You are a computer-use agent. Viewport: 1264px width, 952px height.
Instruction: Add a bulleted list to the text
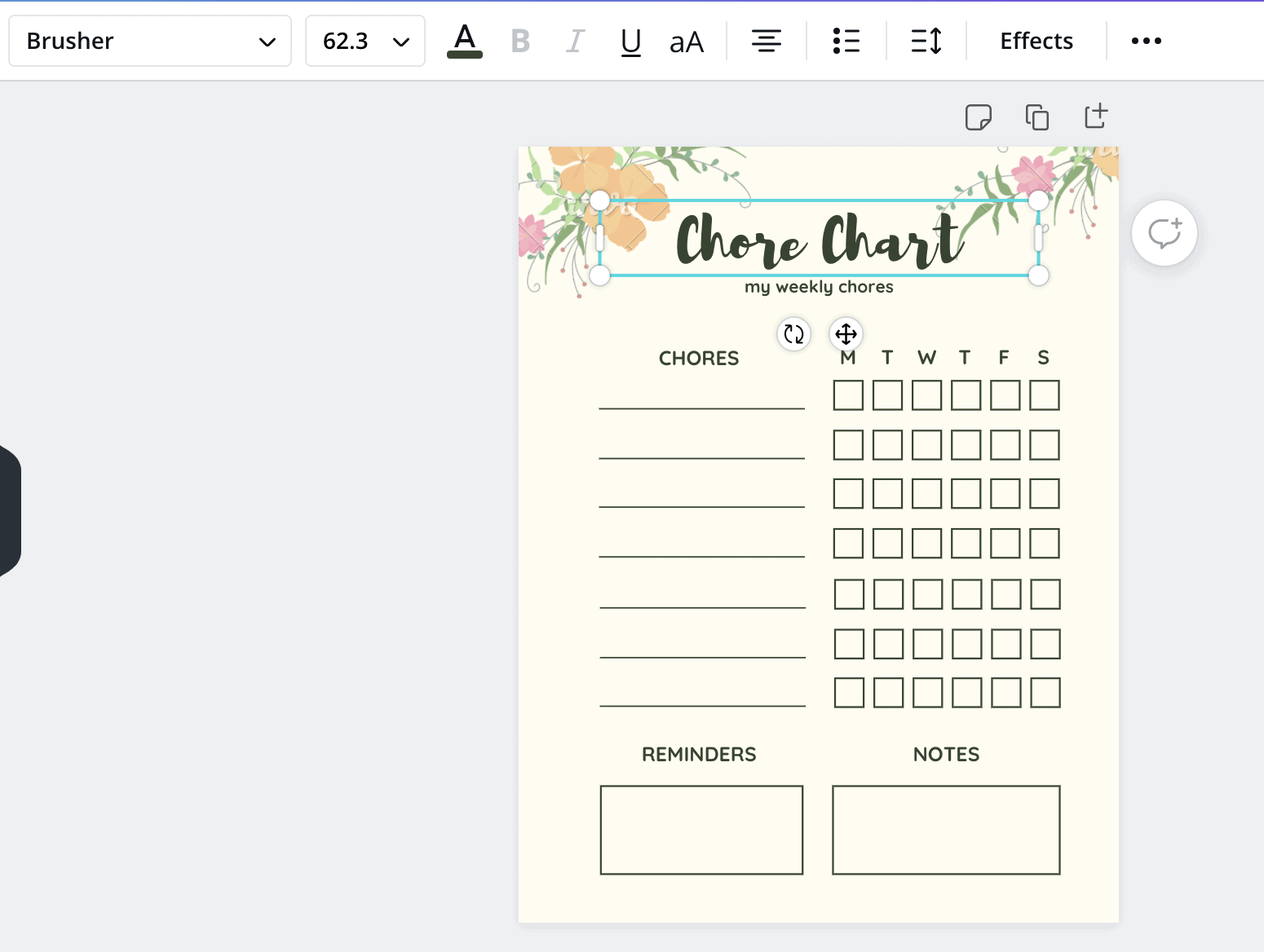(x=846, y=41)
